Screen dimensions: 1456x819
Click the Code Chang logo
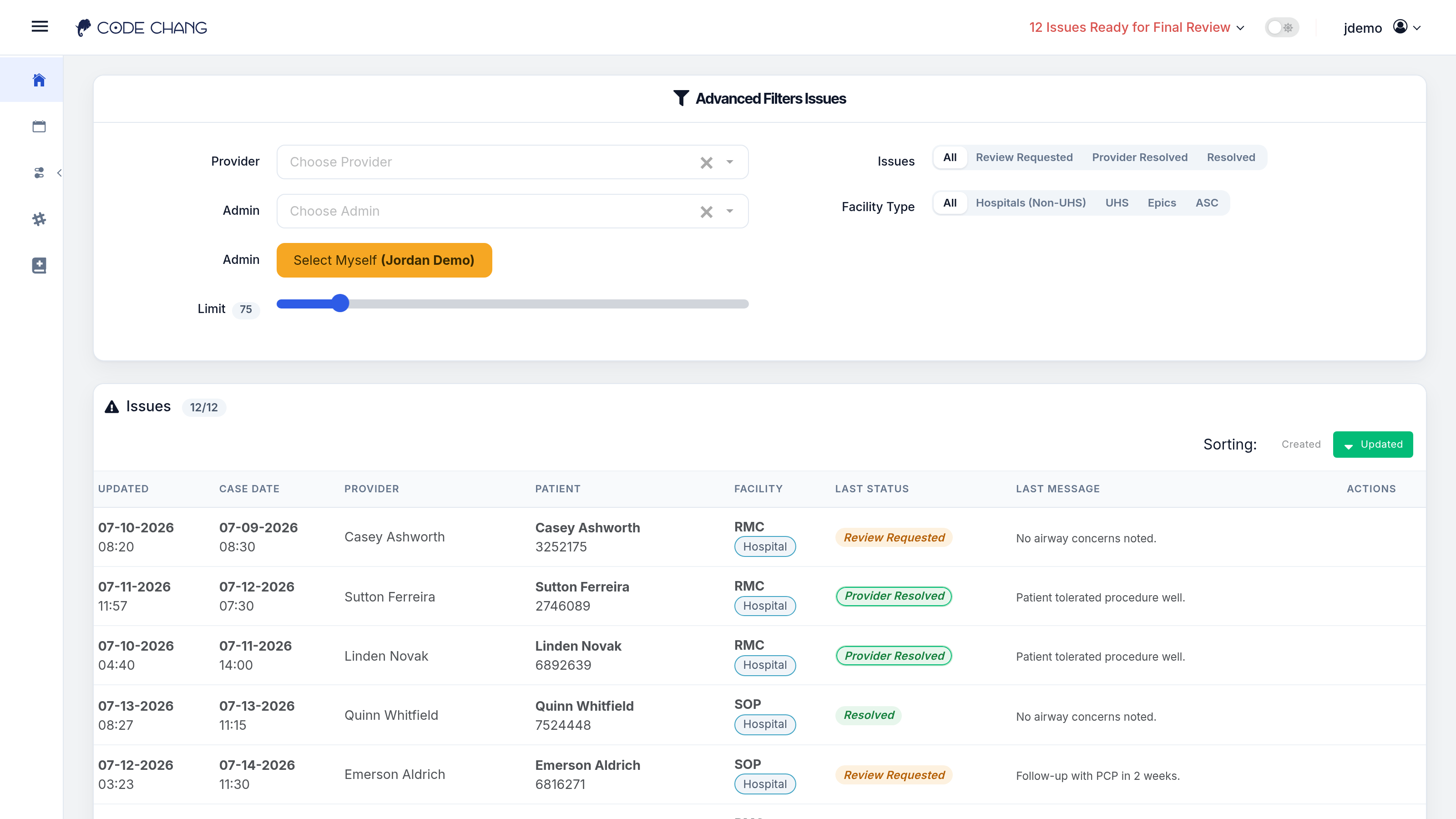[x=142, y=27]
